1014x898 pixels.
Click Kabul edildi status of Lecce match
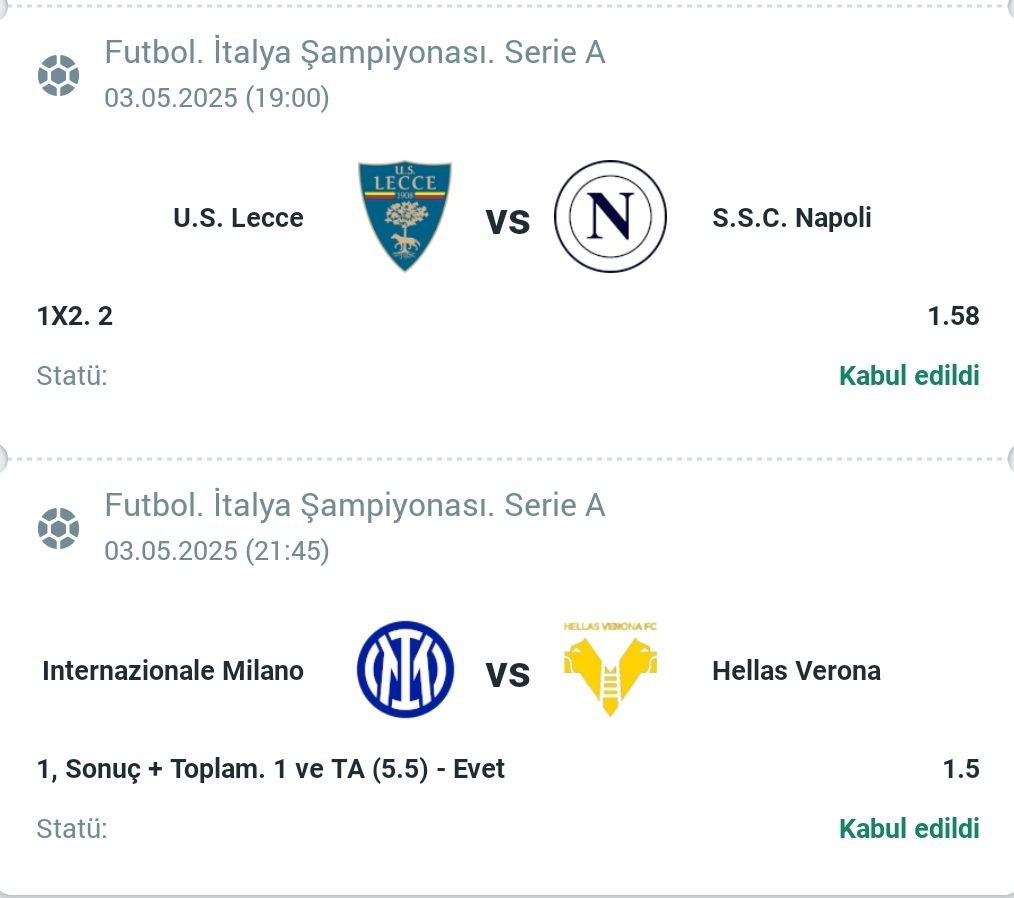tap(909, 376)
